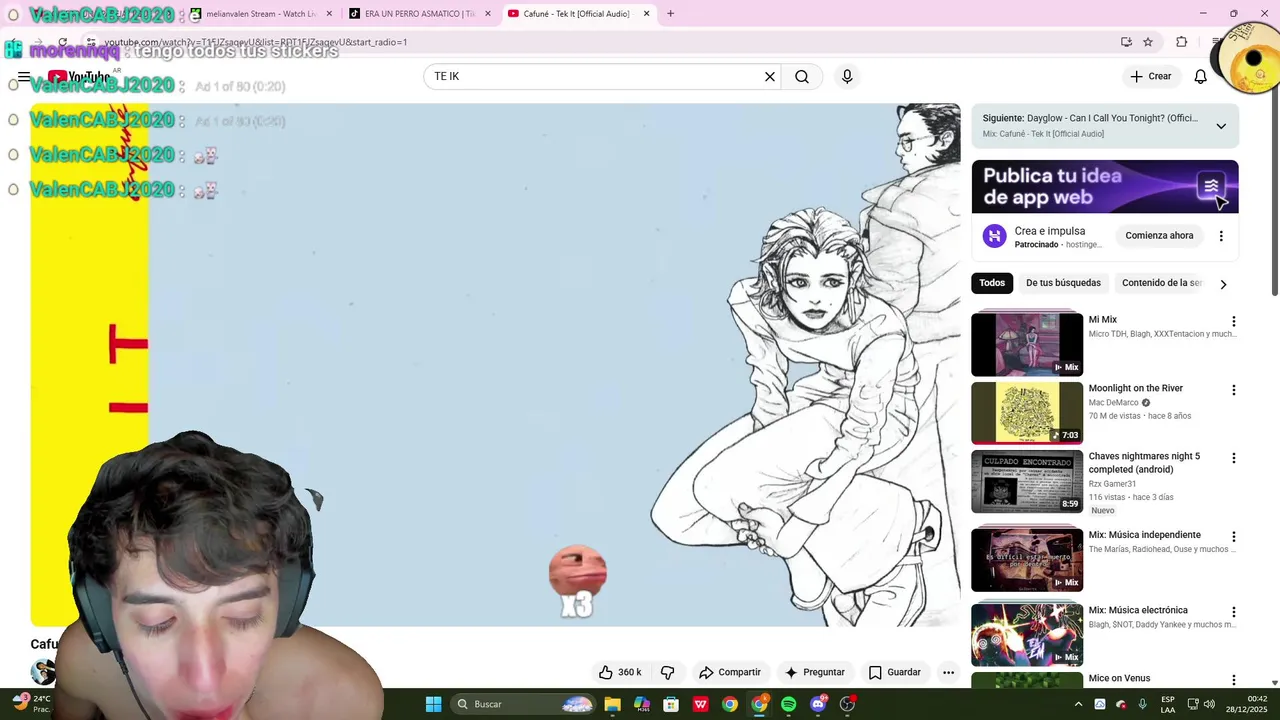1280x720 pixels.
Task: Select the Todos filter chip
Action: (x=992, y=283)
